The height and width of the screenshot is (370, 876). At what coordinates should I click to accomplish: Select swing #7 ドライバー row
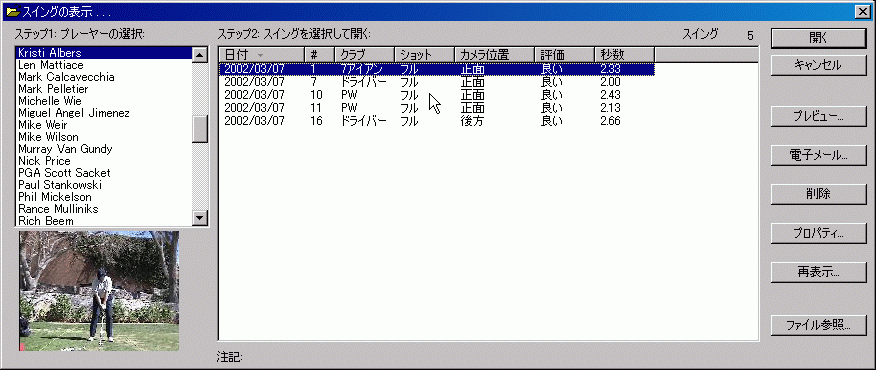436,82
